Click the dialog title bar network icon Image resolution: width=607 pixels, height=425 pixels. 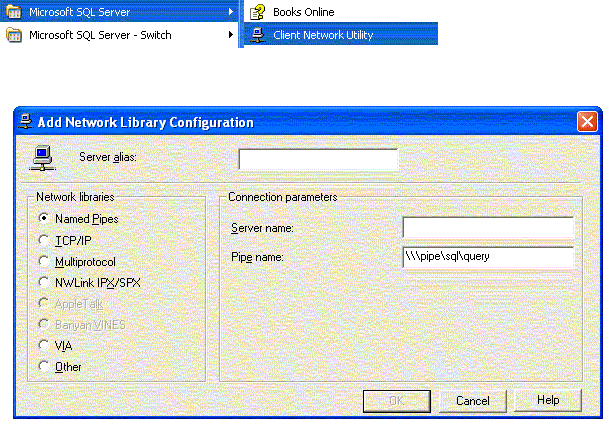pos(26,122)
